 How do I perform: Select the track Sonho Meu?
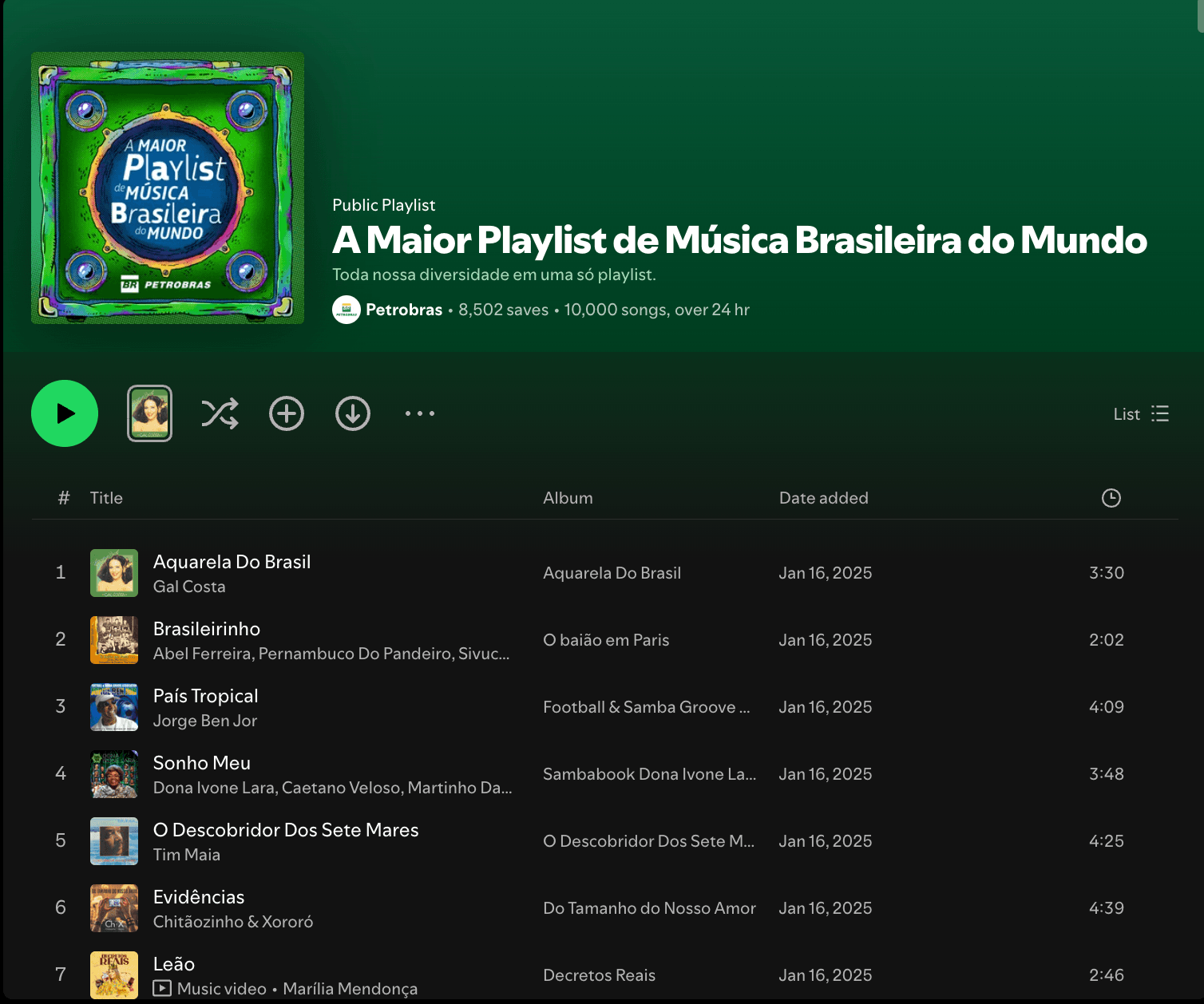coord(201,763)
